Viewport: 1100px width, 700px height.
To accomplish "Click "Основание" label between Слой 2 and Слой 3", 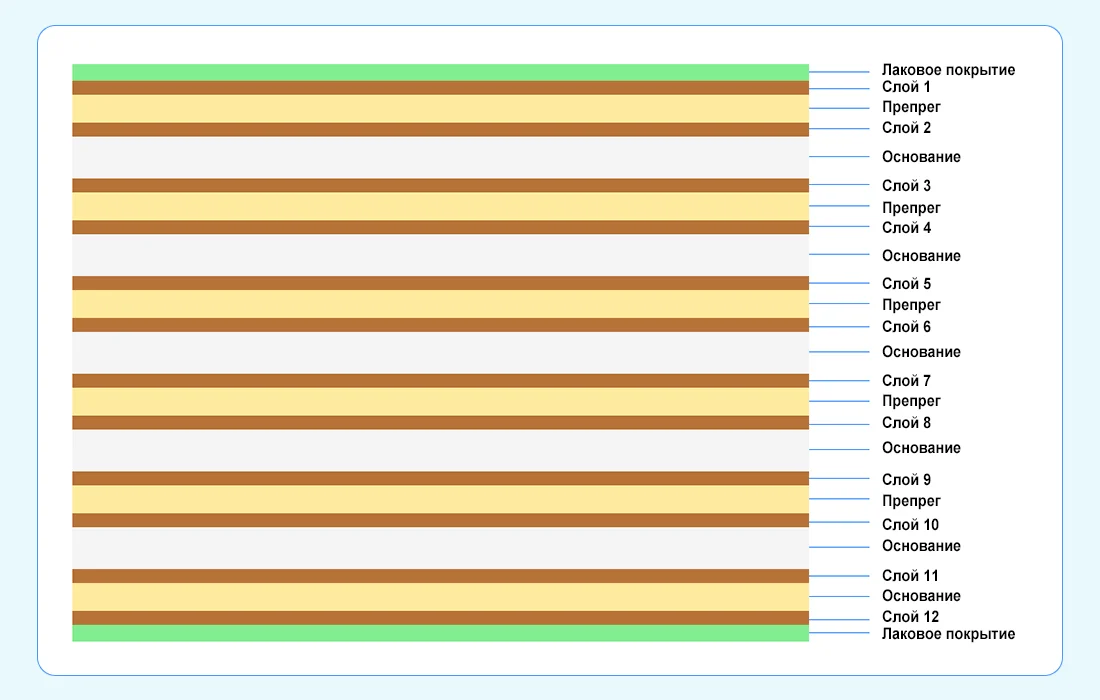I will (921, 157).
